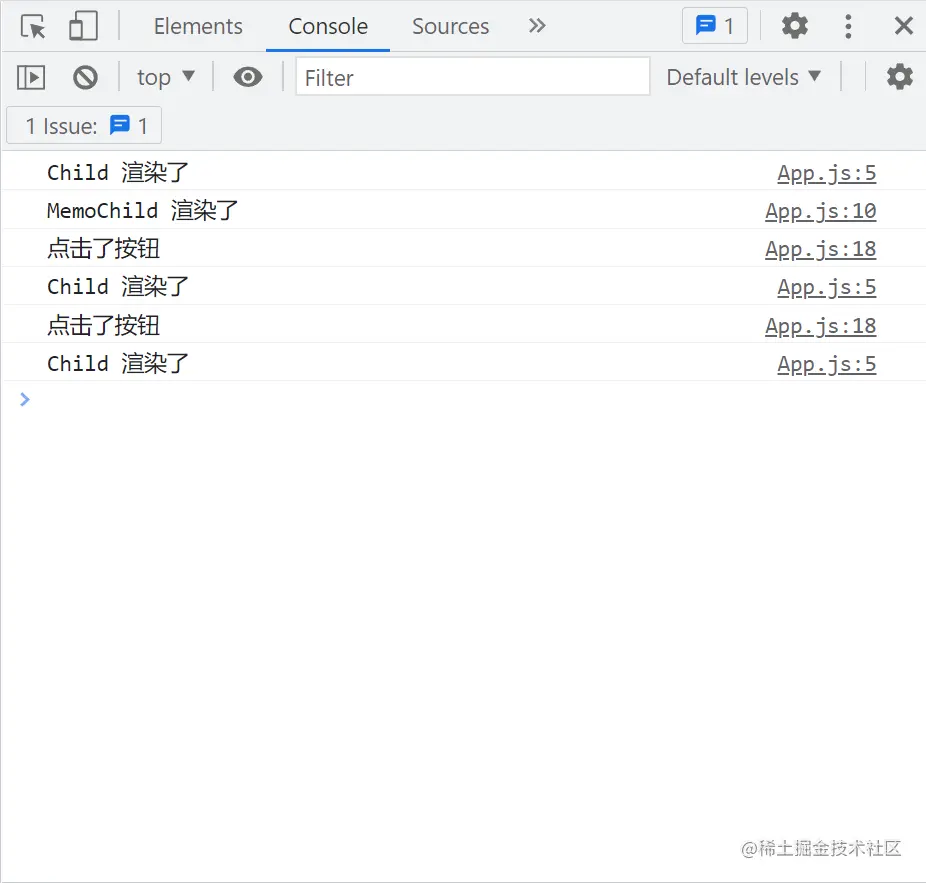Switch to the Elements tab
The image size is (926, 883).
[198, 27]
